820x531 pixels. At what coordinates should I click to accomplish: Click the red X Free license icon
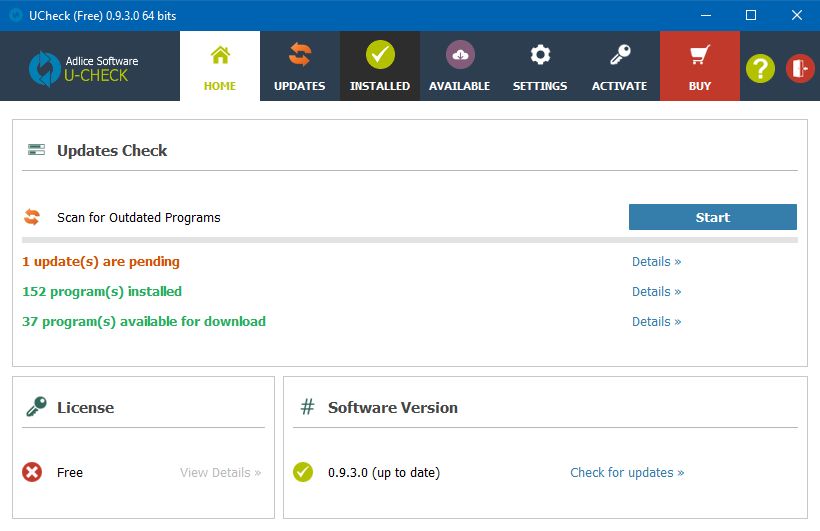(32, 472)
